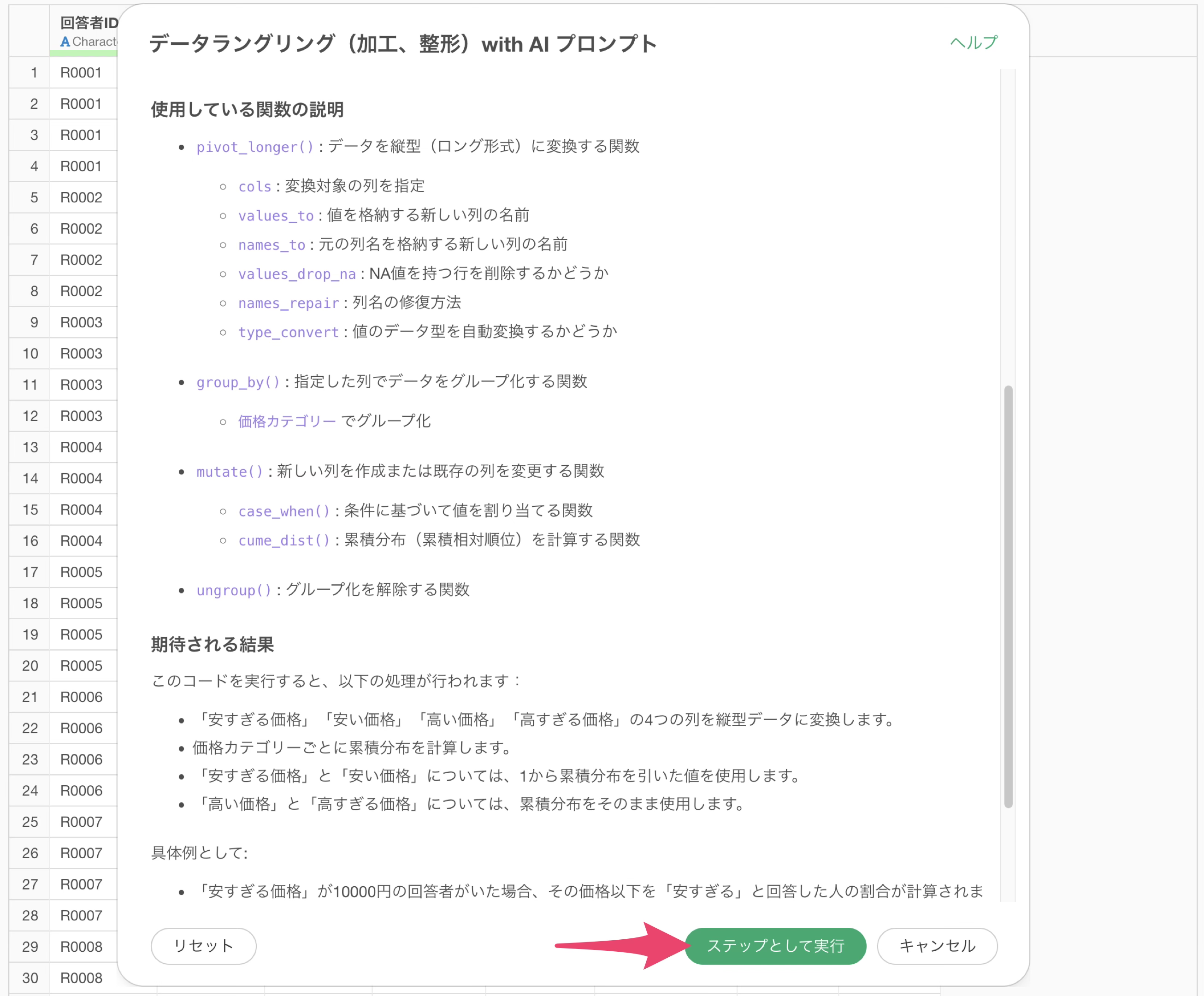Image resolution: width=1204 pixels, height=996 pixels.
Task: Click the cume_dist() code text
Action: point(284,541)
